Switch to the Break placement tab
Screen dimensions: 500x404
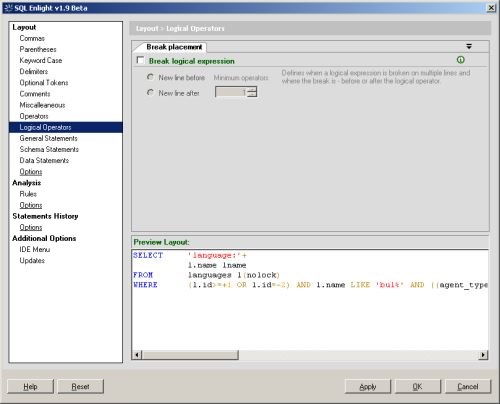pyautogui.click(x=174, y=47)
